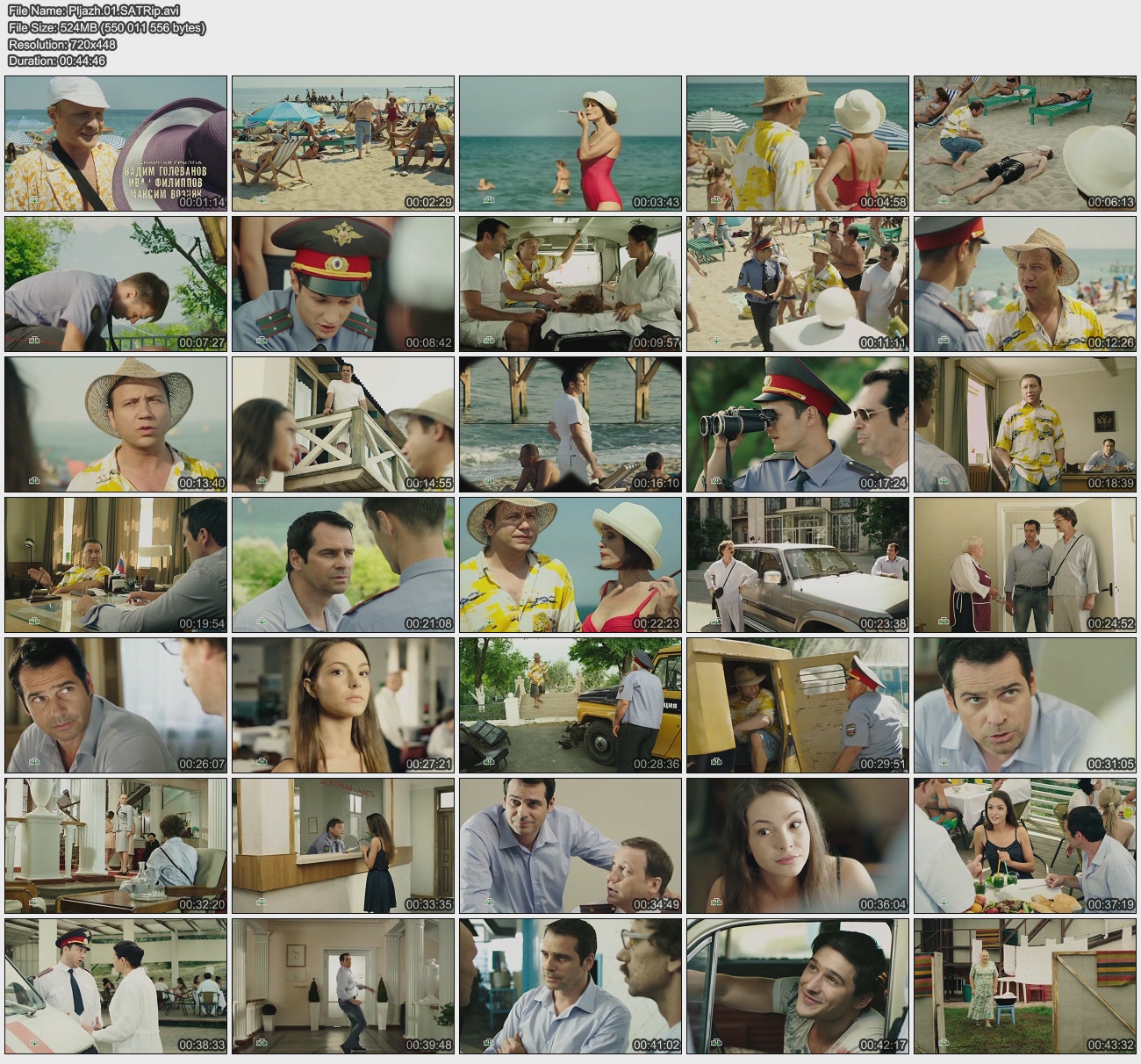
Task: Open the yellow police jeep frame at 00:28:36
Action: (x=570, y=705)
